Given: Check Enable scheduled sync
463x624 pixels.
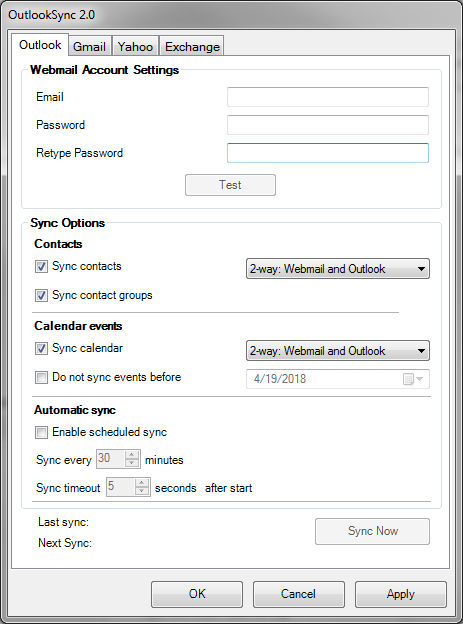Looking at the screenshot, I should tap(41, 432).
